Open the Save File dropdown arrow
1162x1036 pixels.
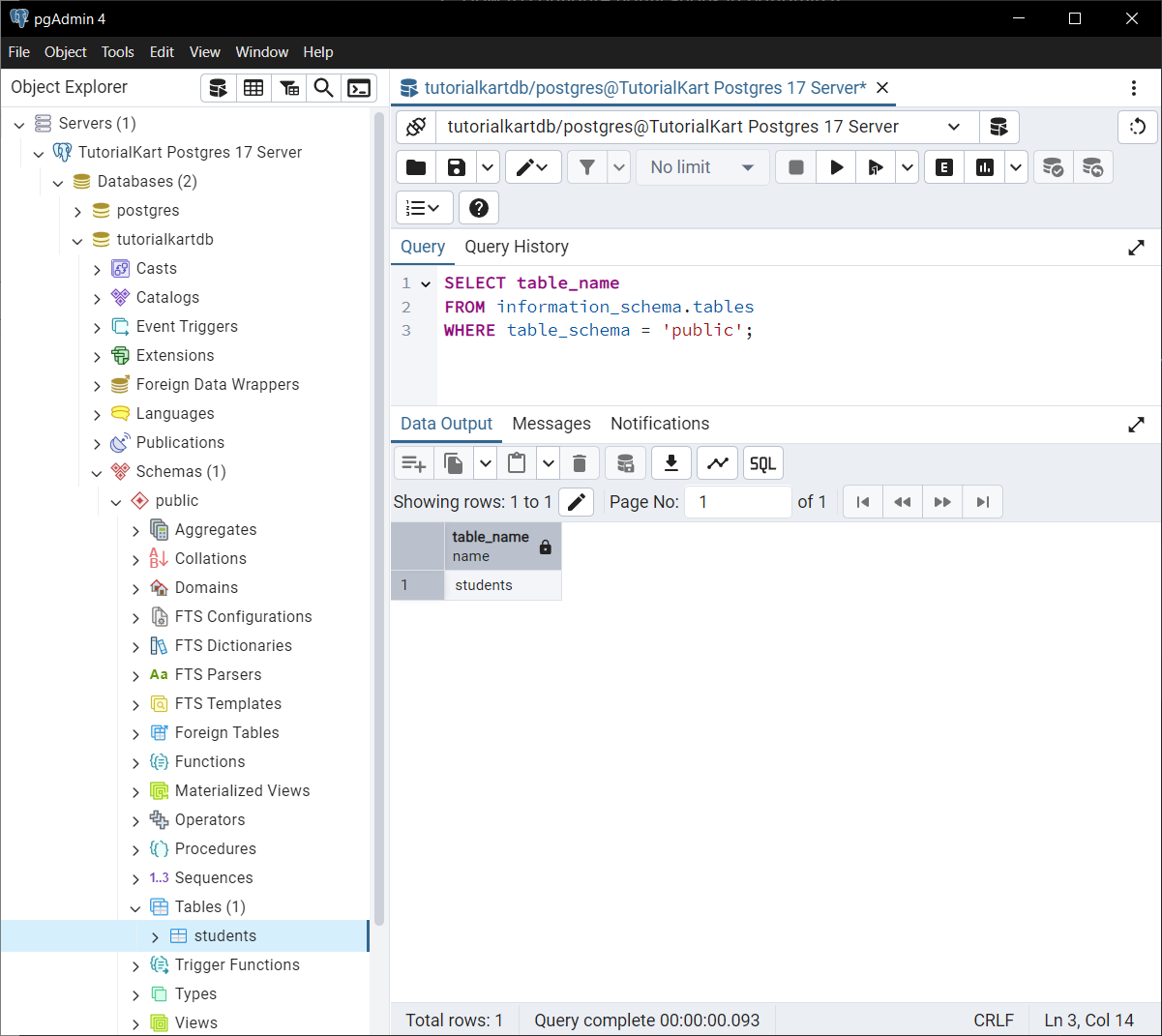tap(488, 167)
